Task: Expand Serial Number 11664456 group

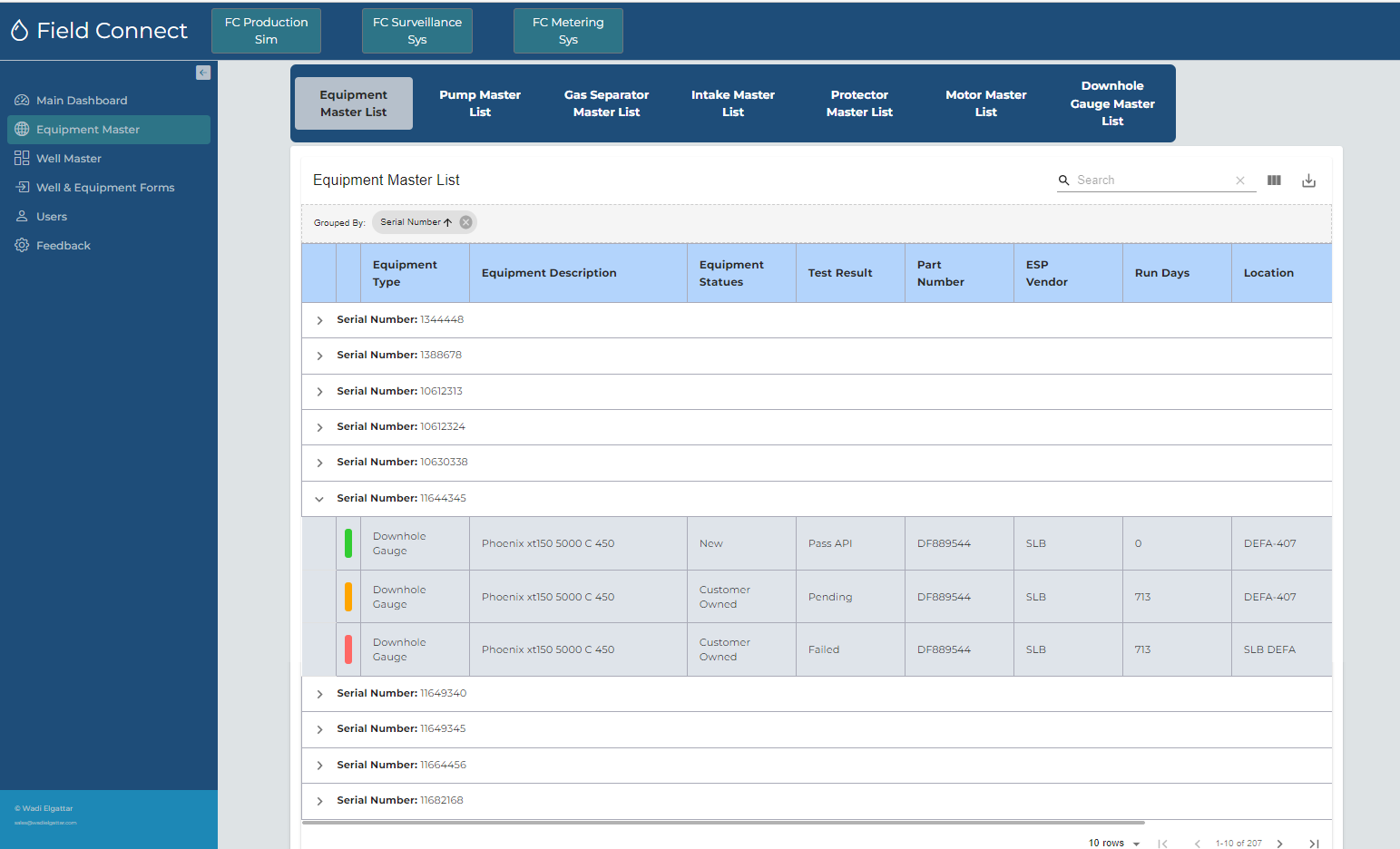Action: click(319, 766)
